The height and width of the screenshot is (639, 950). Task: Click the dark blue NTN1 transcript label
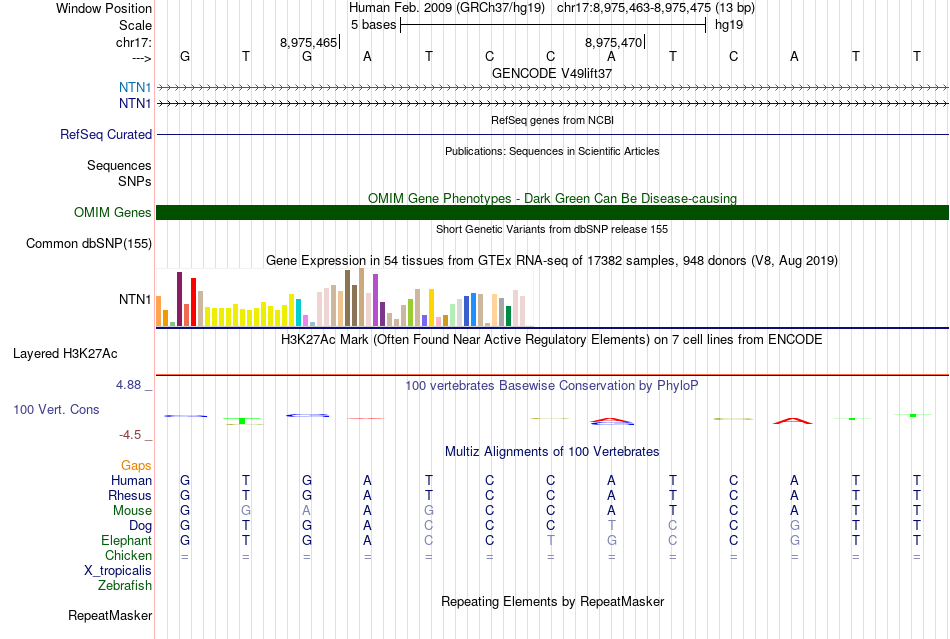click(135, 104)
